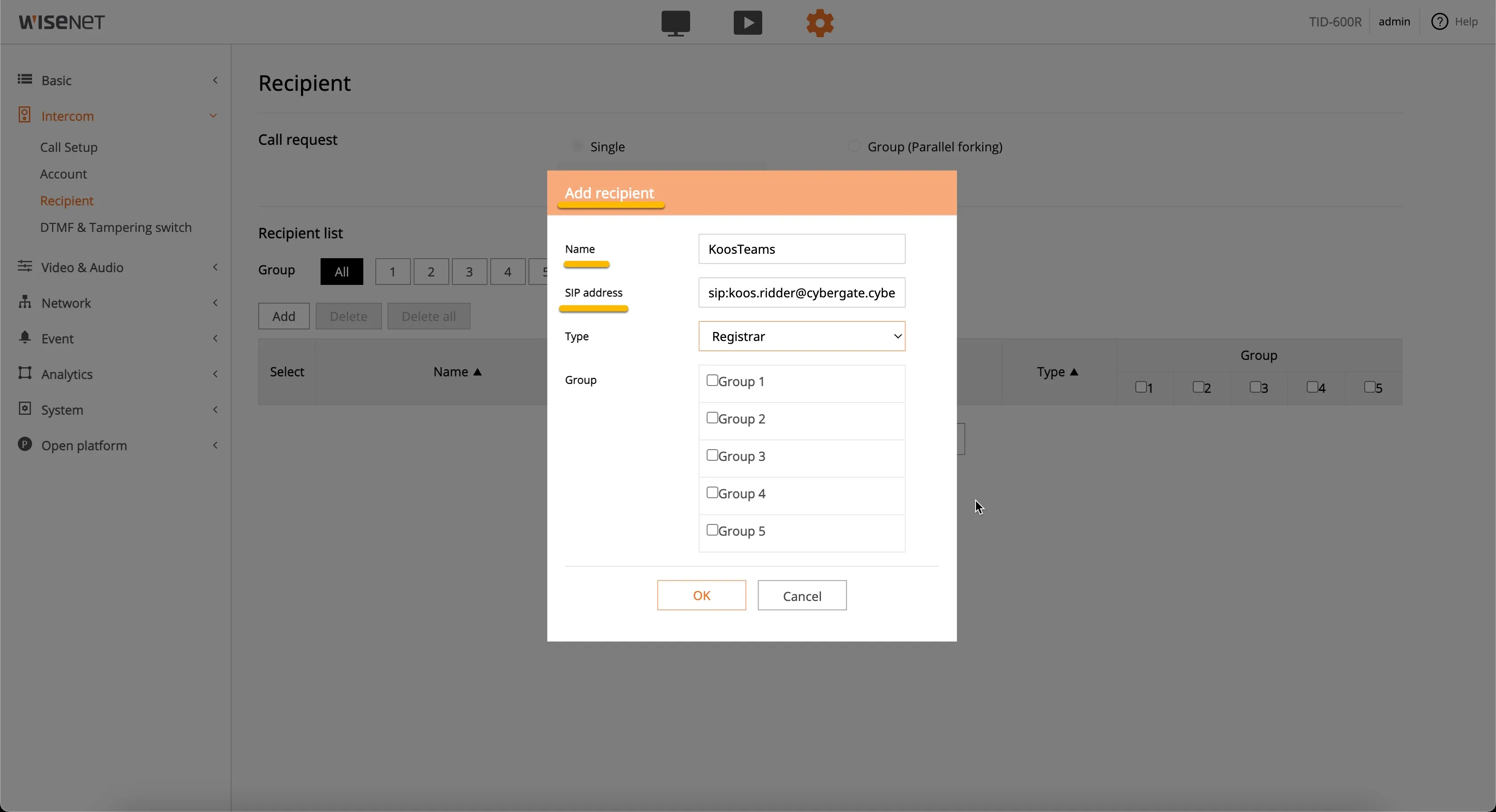Click the Network menu icon
Screen dimensions: 1496x812
[x=24, y=302]
